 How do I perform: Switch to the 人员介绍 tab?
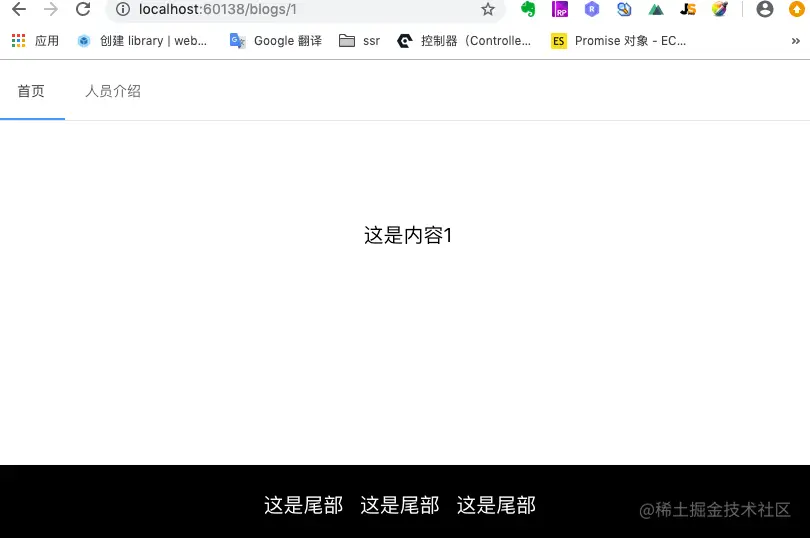pos(113,91)
